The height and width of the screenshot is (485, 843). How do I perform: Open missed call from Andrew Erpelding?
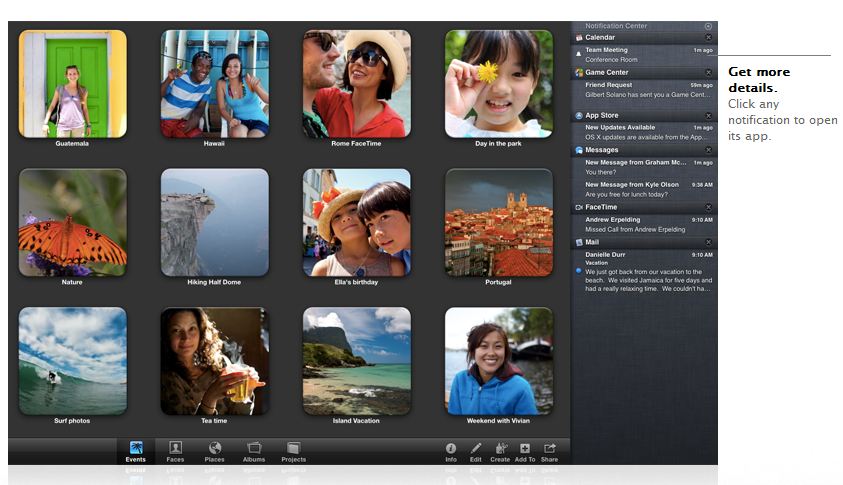point(644,224)
